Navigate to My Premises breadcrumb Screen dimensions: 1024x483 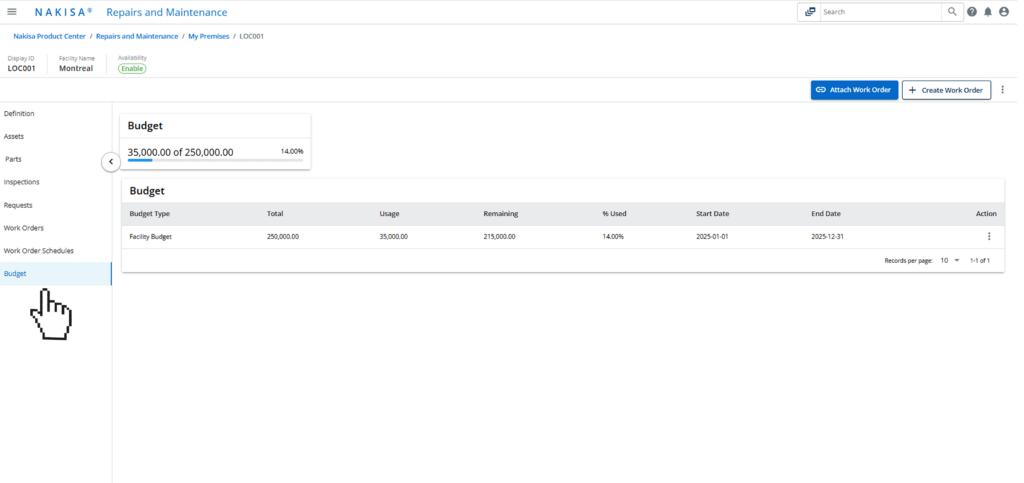click(208, 36)
